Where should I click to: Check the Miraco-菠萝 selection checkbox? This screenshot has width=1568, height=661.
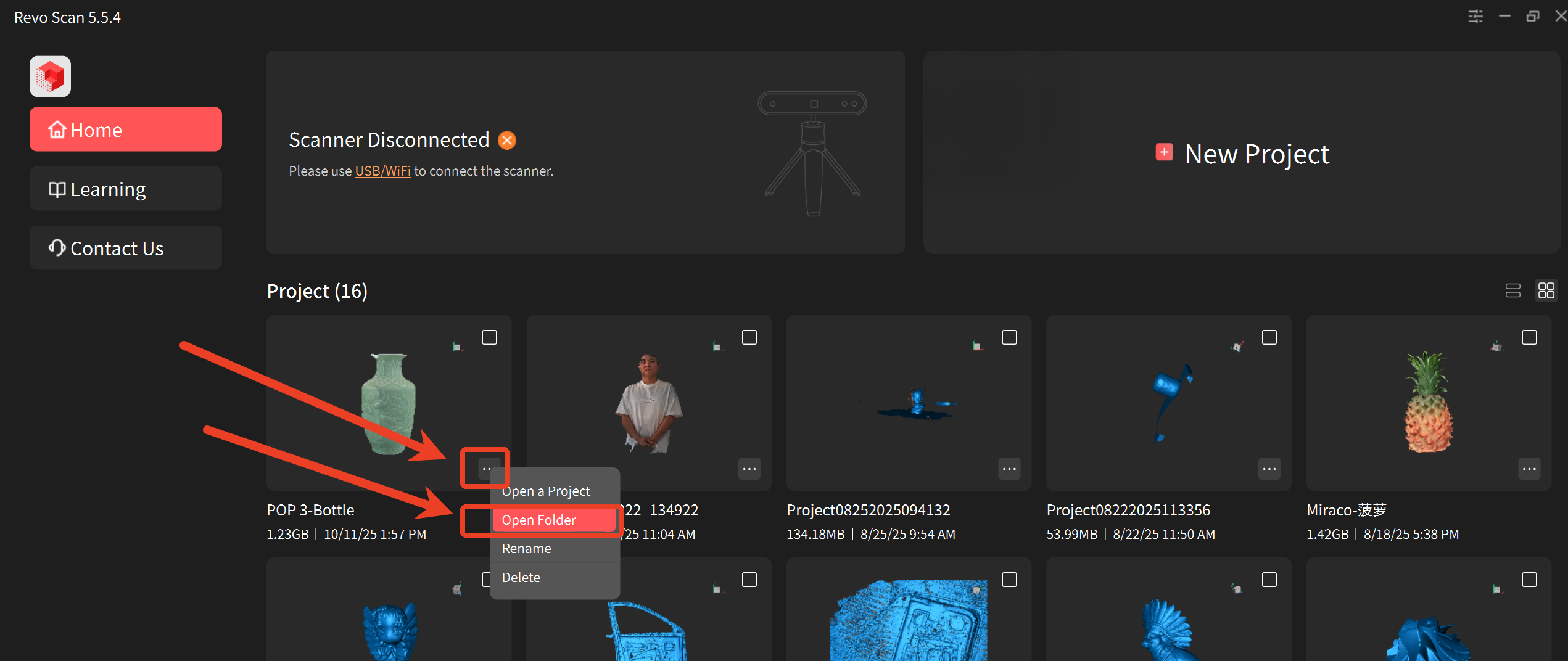pos(1529,337)
